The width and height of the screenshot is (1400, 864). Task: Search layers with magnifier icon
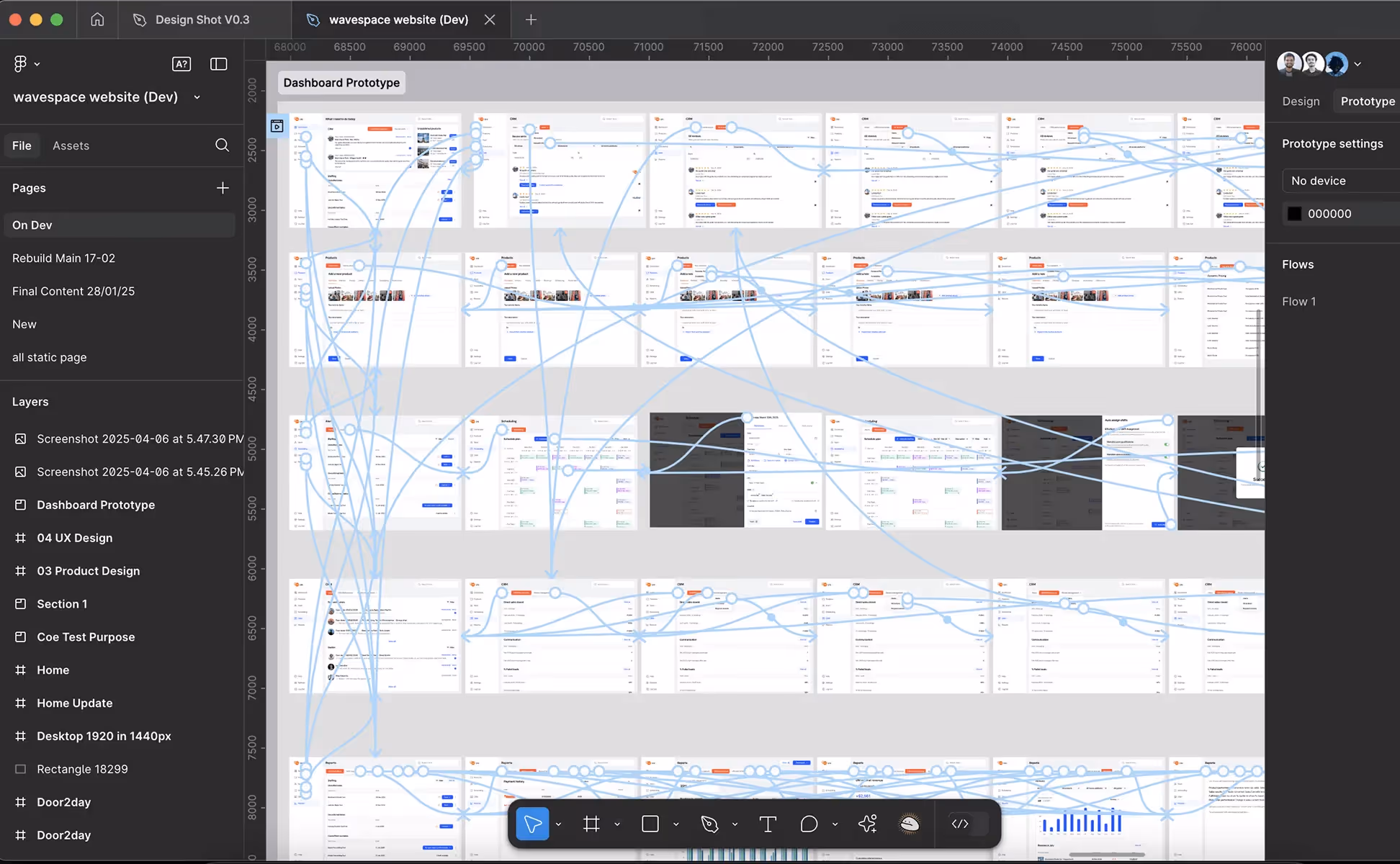point(222,145)
